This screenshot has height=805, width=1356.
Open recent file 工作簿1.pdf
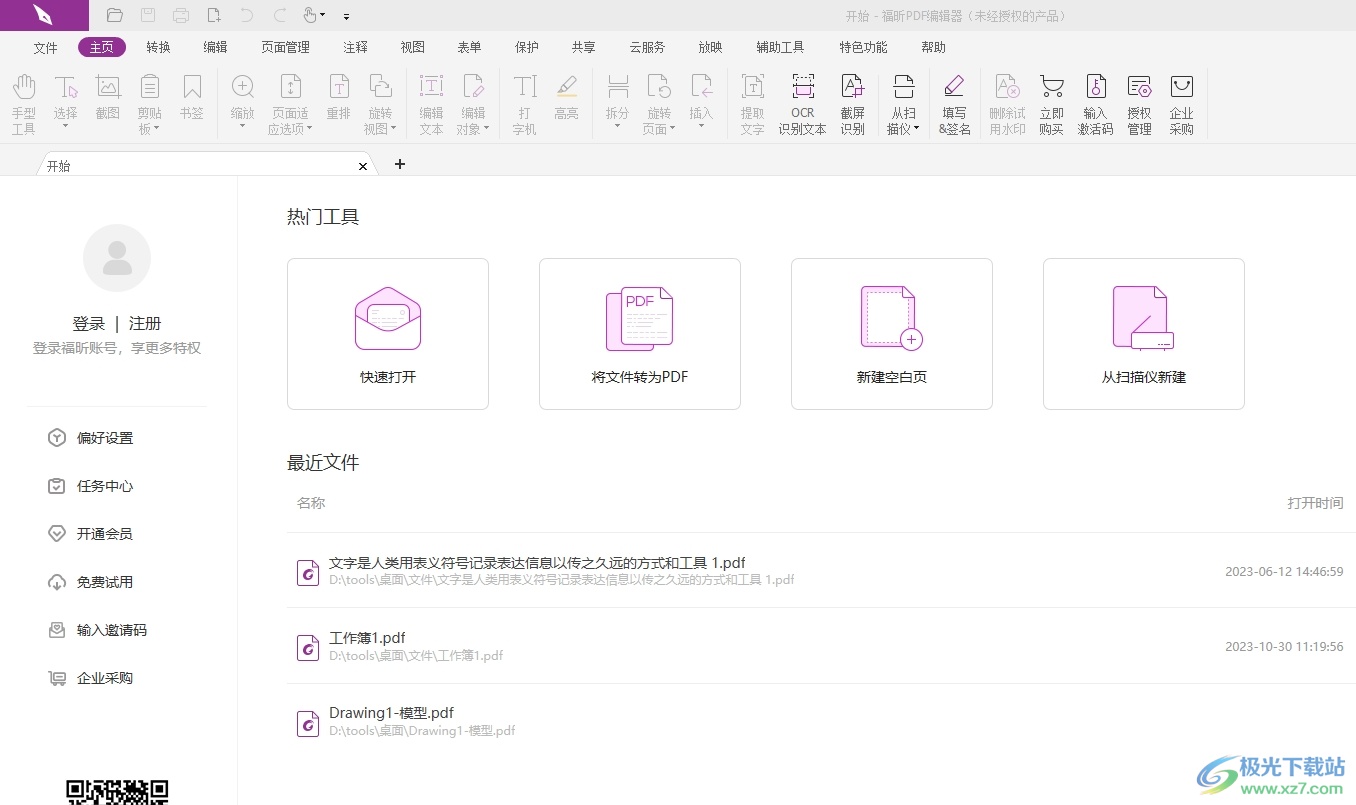(x=820, y=646)
